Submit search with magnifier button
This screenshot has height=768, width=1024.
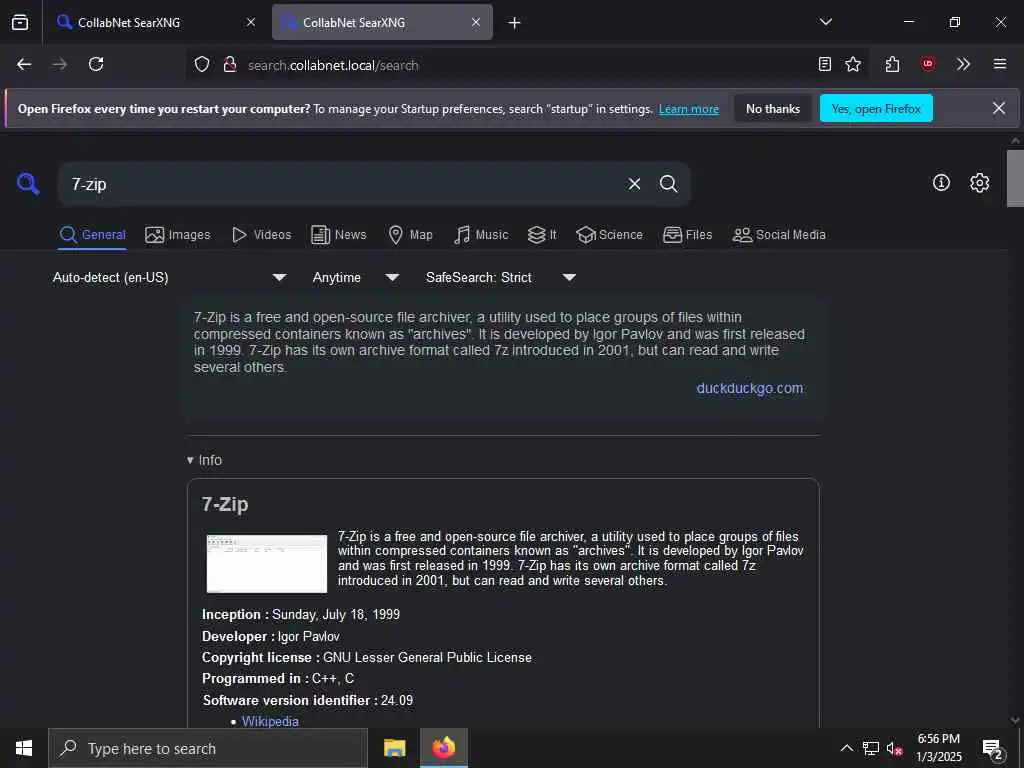(668, 184)
